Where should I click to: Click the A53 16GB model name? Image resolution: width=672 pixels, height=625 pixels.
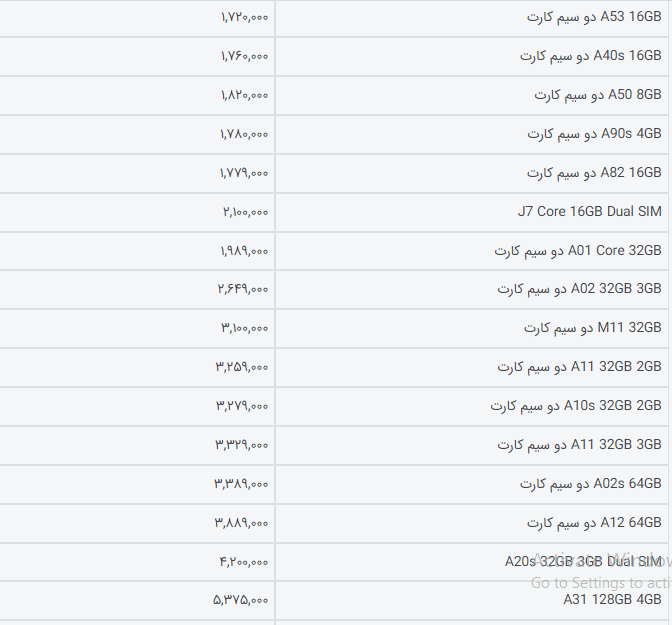[594, 17]
